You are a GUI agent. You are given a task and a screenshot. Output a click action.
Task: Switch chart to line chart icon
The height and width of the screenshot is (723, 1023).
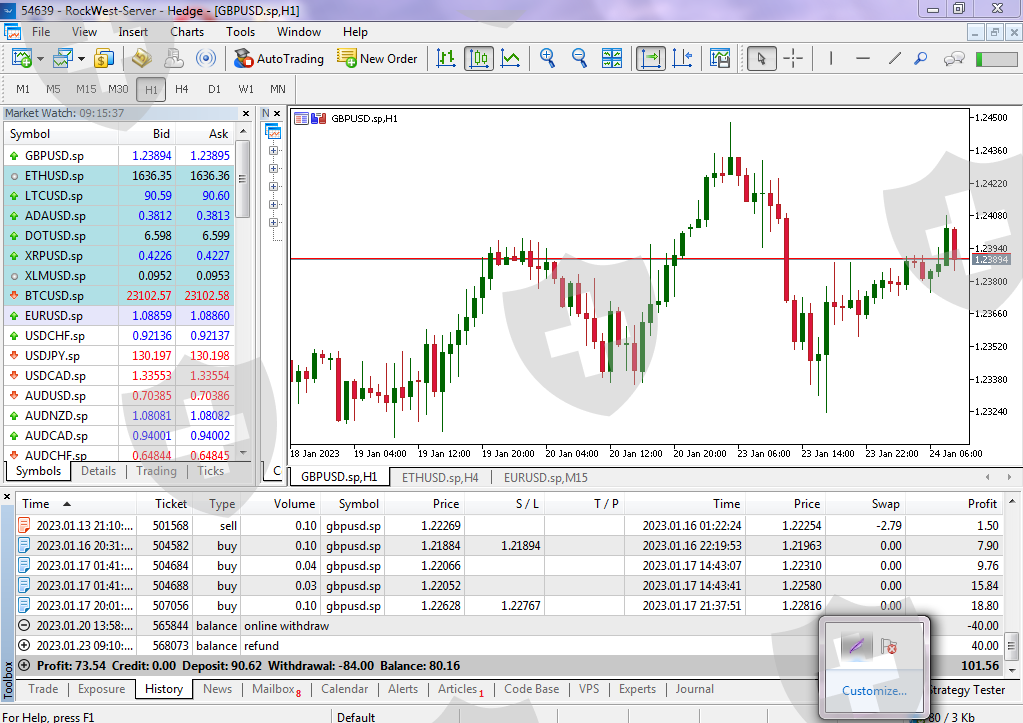point(511,59)
